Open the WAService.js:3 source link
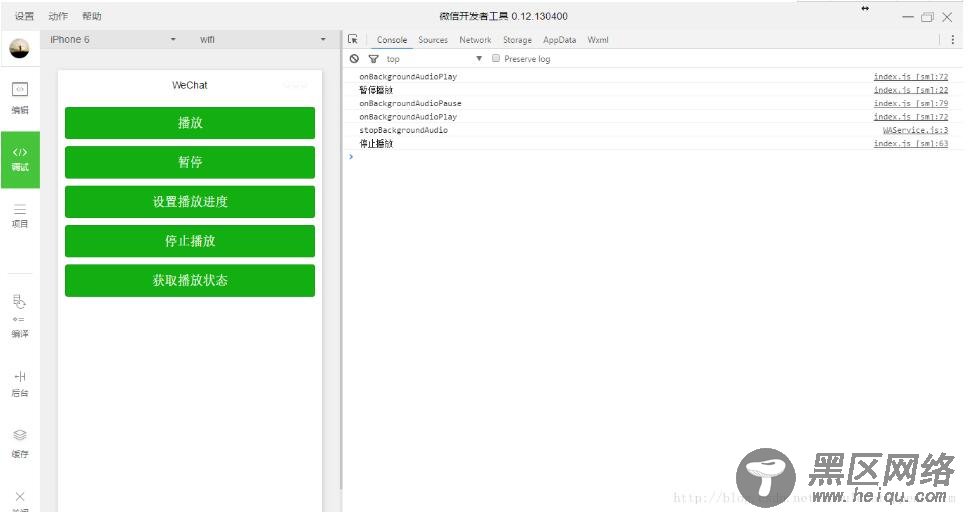This screenshot has height=513, width=968. click(x=916, y=130)
